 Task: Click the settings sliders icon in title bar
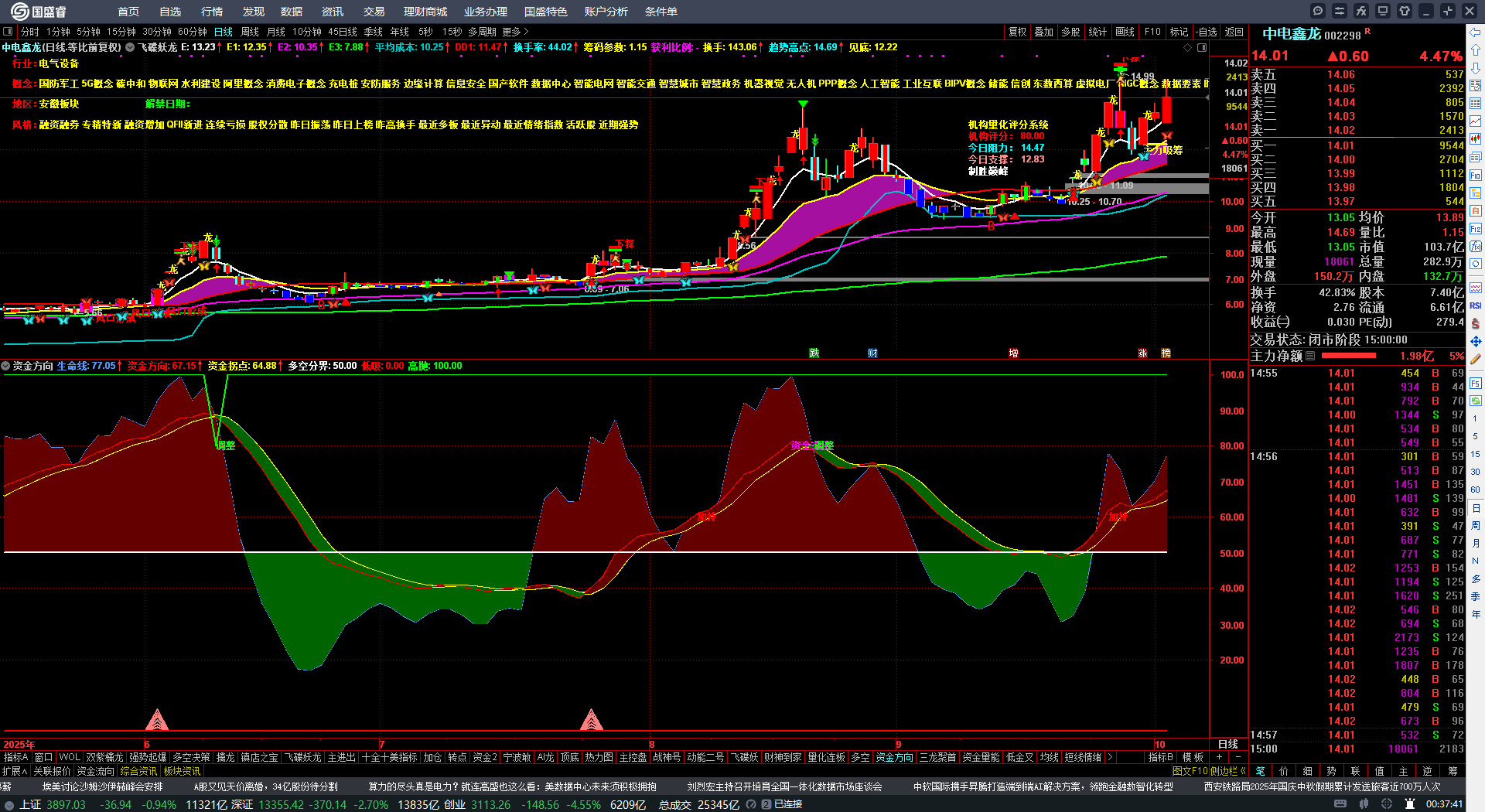point(1340,11)
